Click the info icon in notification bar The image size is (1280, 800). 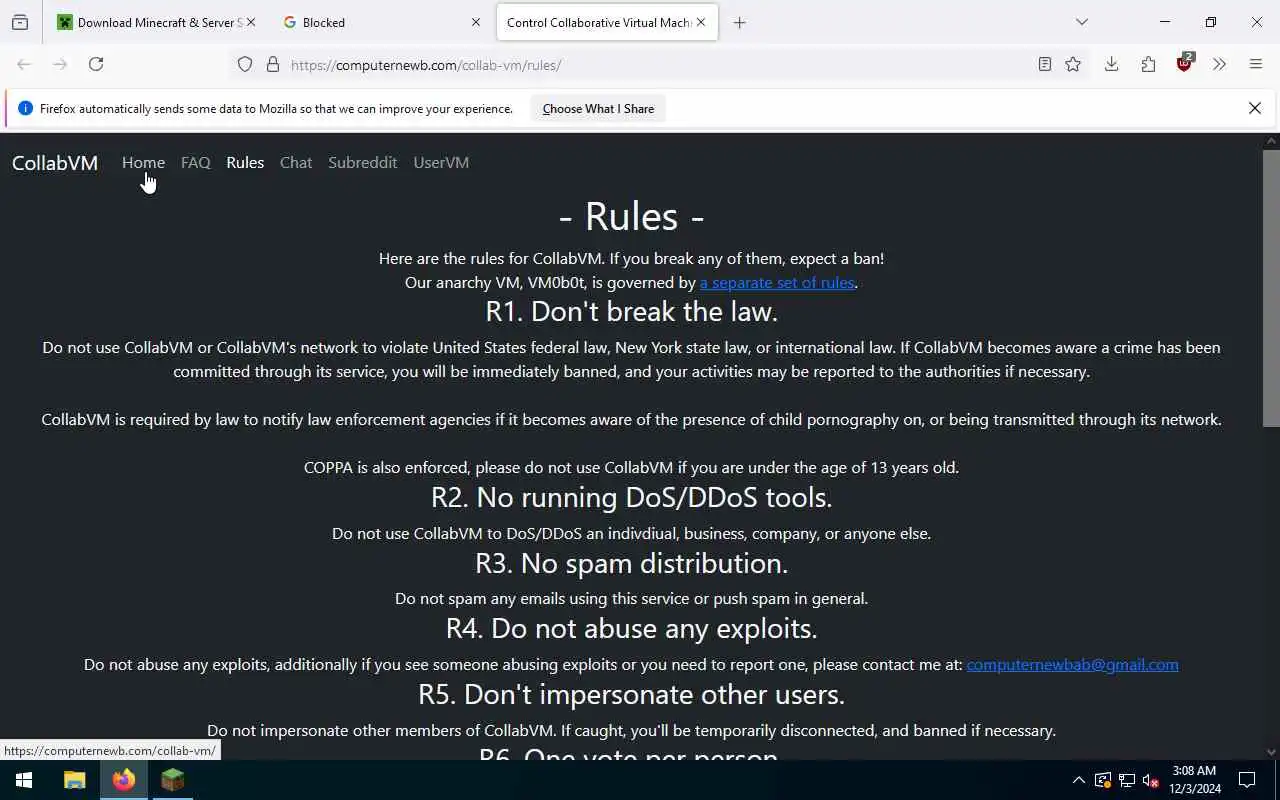pos(25,108)
